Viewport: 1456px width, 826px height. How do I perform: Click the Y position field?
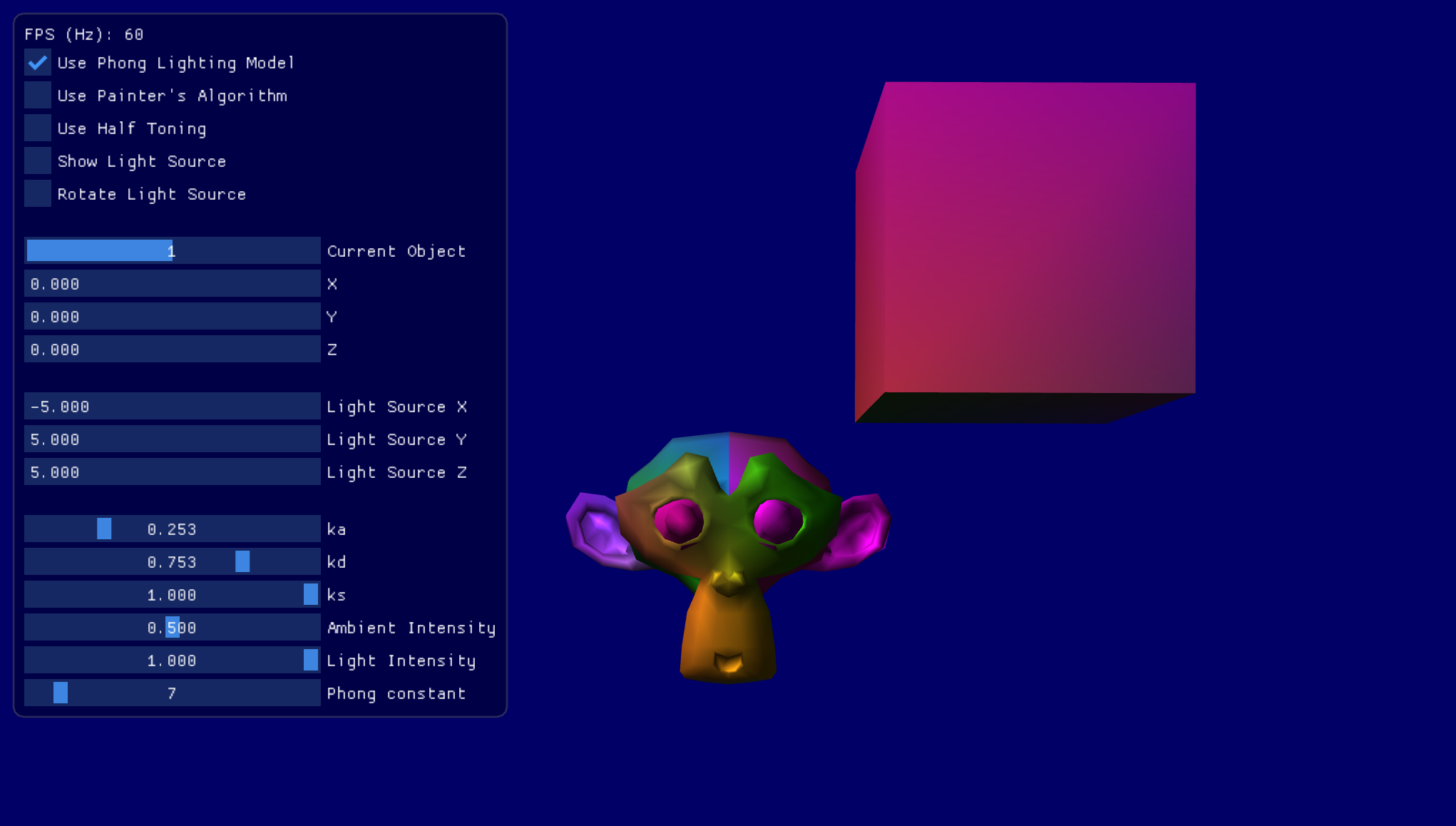click(x=173, y=316)
